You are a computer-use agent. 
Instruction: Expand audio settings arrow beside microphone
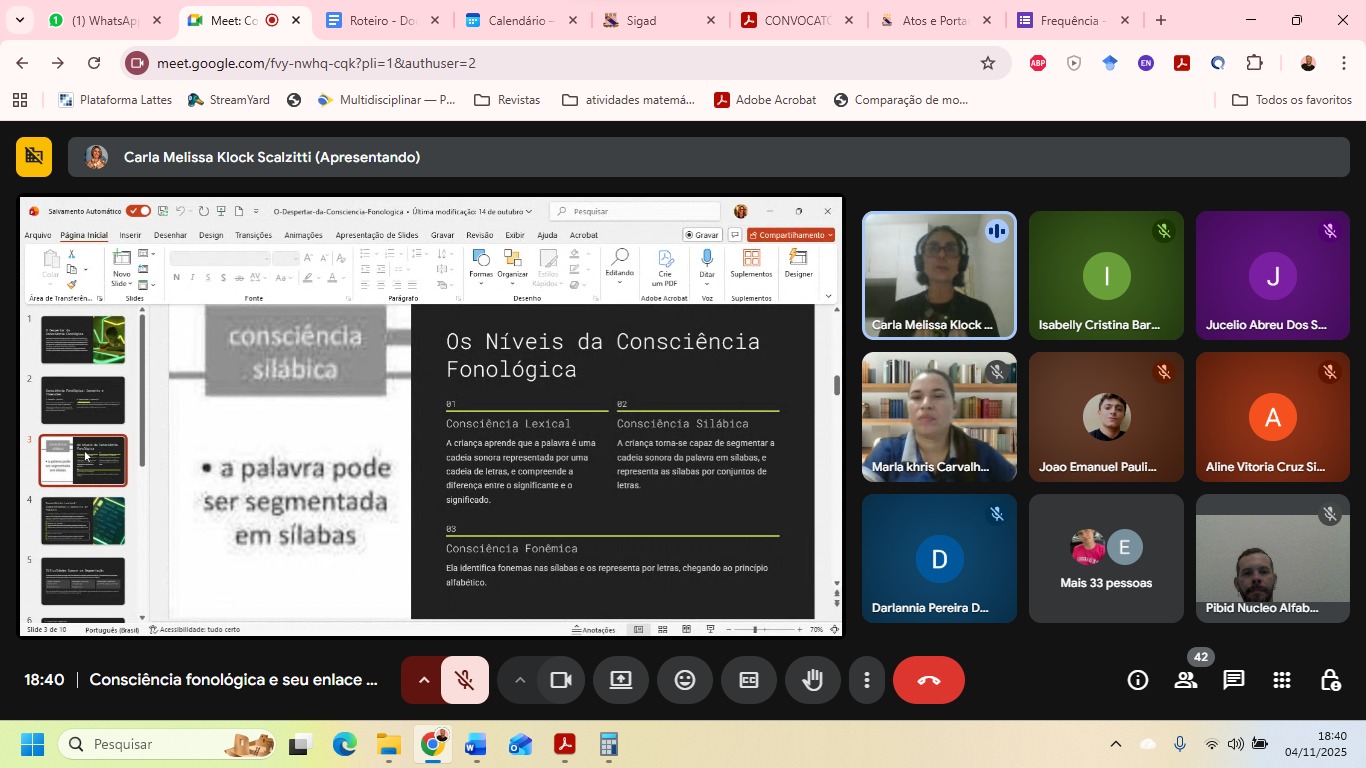(423, 681)
